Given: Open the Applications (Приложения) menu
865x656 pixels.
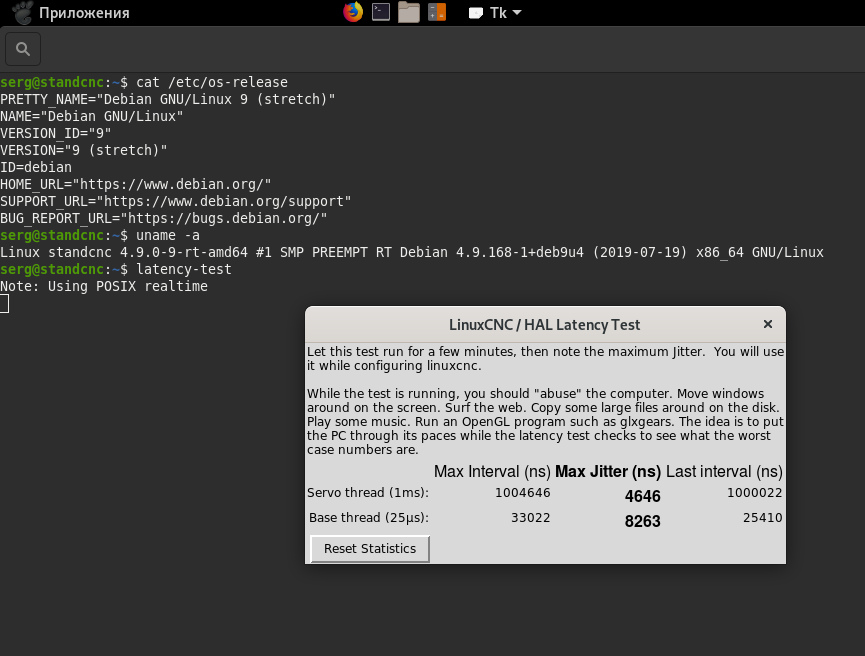Looking at the screenshot, I should (x=84, y=13).
